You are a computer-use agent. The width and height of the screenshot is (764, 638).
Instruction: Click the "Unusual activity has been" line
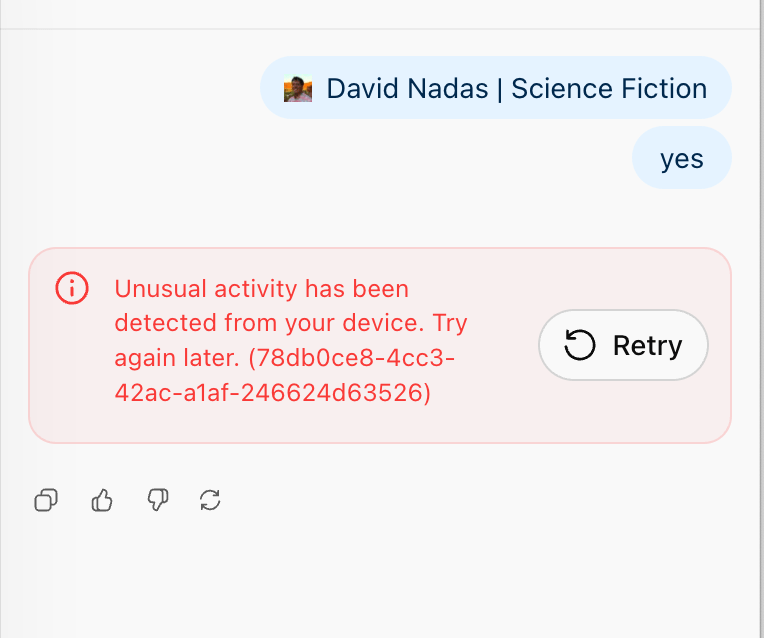click(262, 289)
